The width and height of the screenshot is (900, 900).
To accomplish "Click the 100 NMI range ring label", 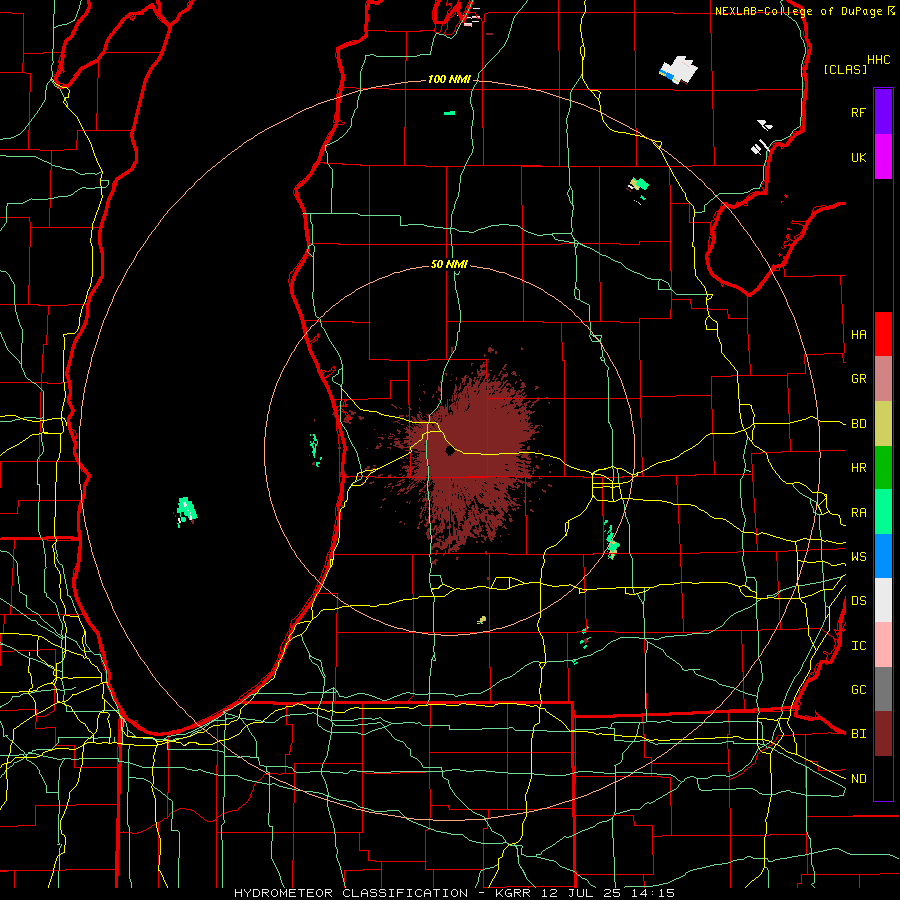I will [449, 79].
